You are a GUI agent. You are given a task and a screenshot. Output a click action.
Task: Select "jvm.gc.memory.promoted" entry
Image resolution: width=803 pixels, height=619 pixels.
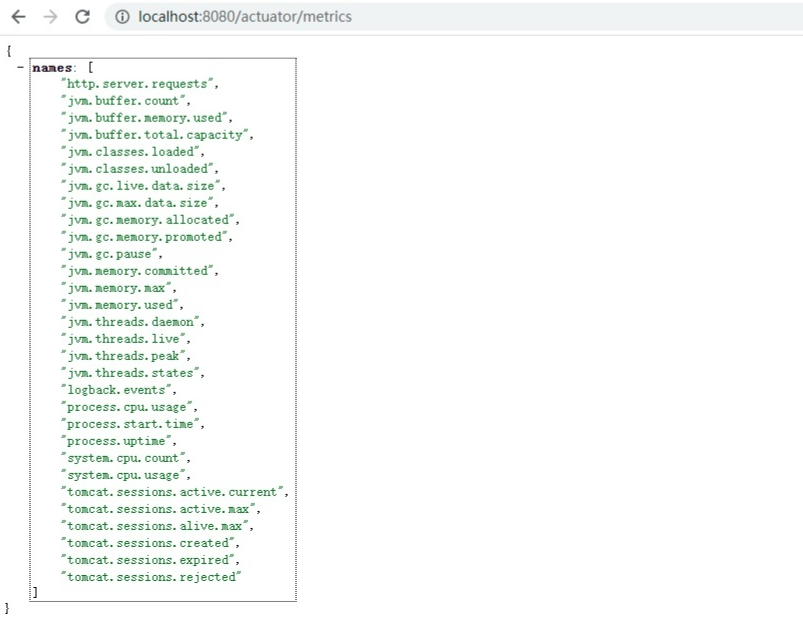(x=144, y=237)
